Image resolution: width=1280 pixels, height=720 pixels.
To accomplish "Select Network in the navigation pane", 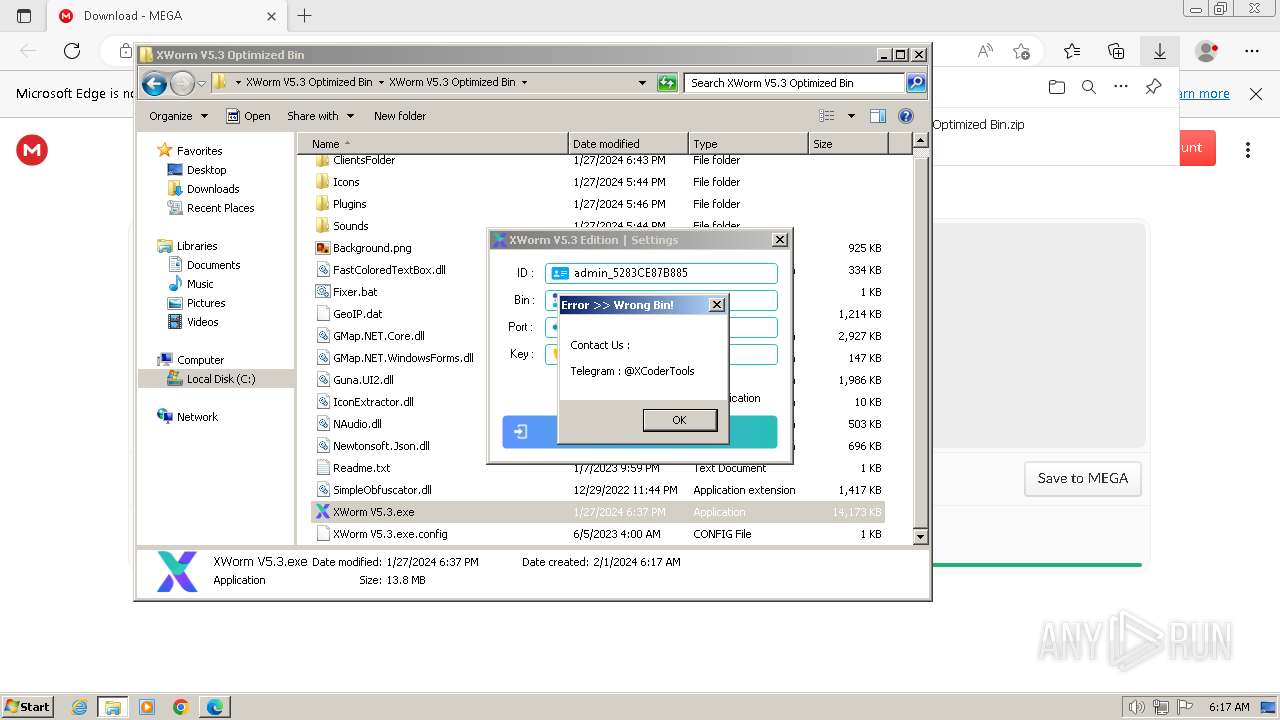I will pyautogui.click(x=197, y=417).
